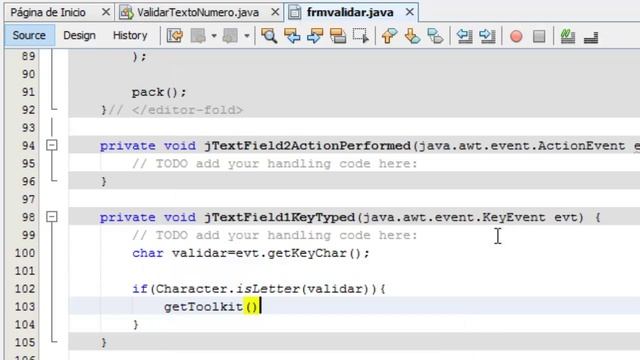Click TODO comment on line 99
This screenshot has width=640, height=360.
[x=275, y=235]
